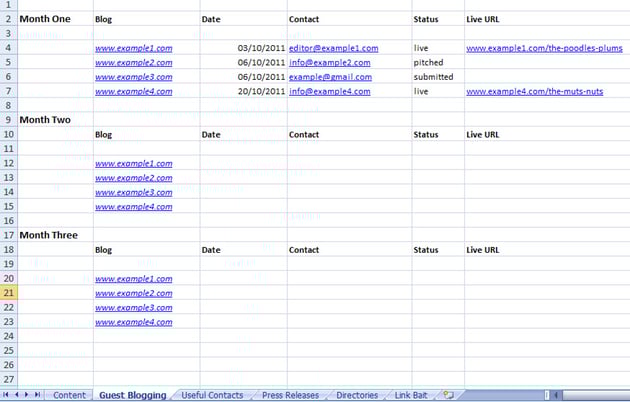Go to previous sheet navigation arrow
The image size is (630, 402).
coord(16,395)
